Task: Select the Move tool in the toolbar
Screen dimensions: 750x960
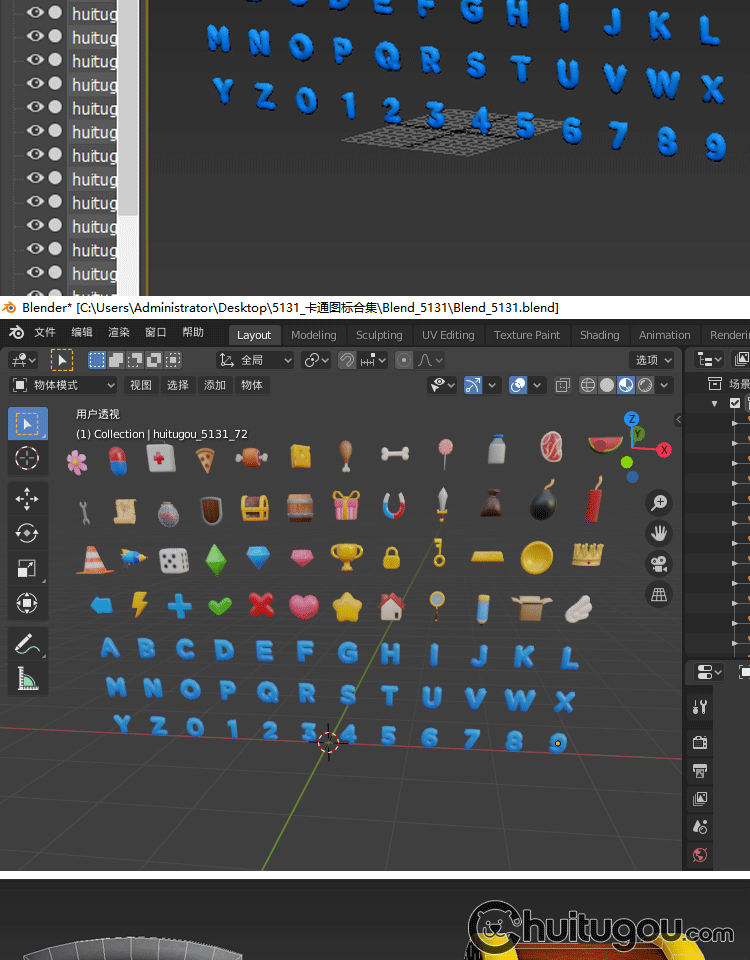Action: tap(27, 498)
